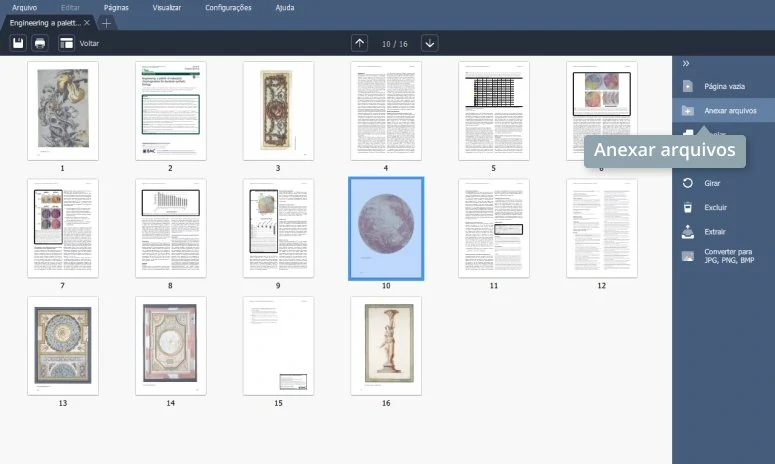775x464 pixels.
Task: Click the Girar rotate icon
Action: (x=688, y=183)
